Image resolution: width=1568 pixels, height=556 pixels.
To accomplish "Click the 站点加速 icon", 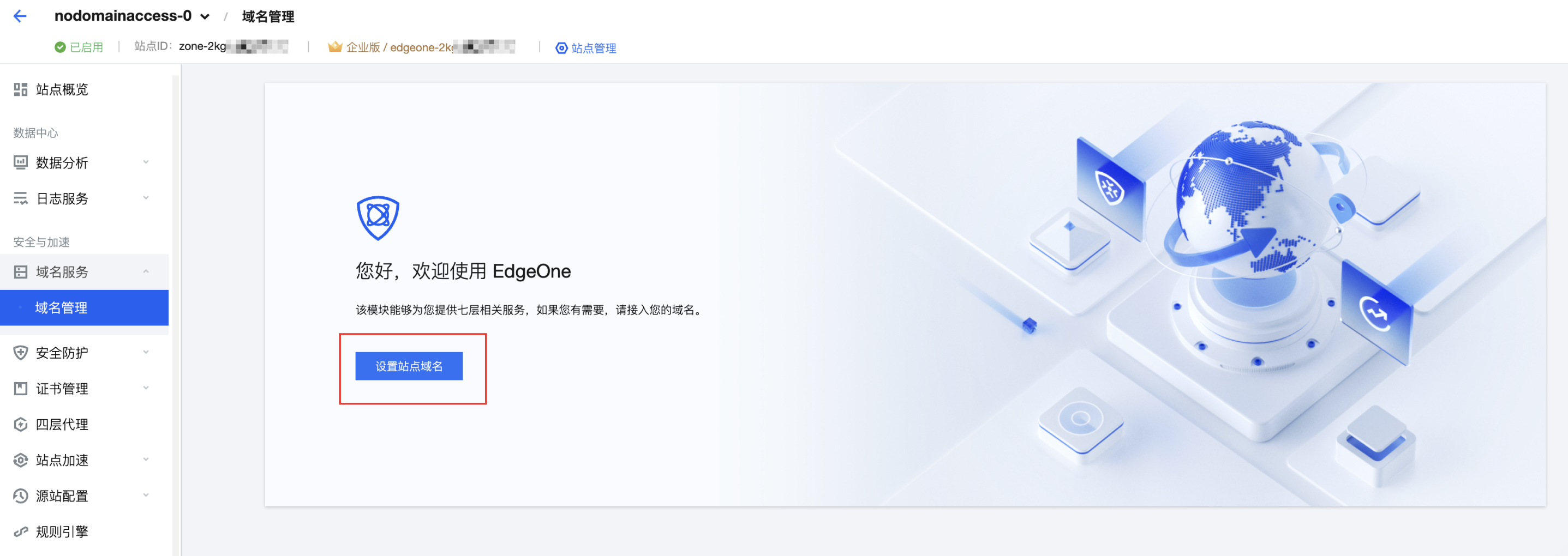I will tap(21, 461).
